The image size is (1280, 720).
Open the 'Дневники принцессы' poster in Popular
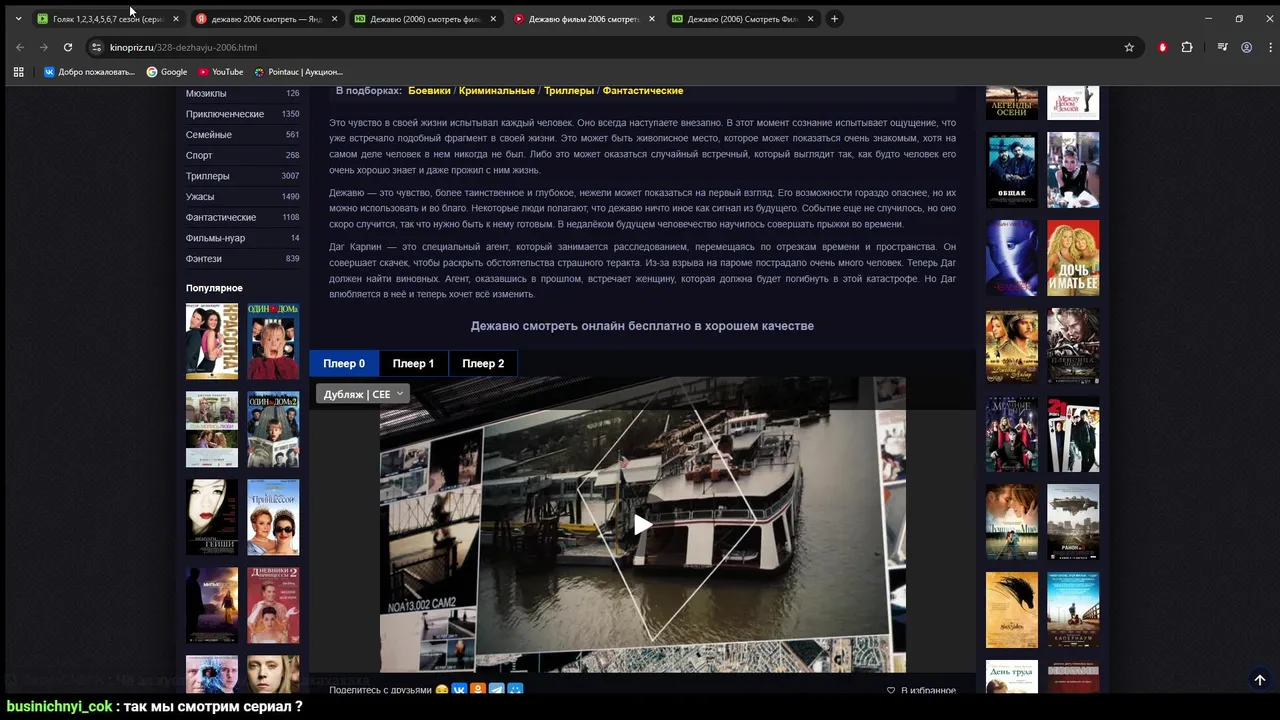[273, 605]
